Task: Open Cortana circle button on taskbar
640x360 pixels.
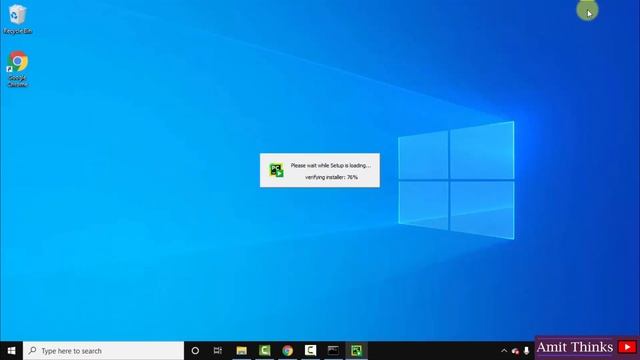Action: [x=195, y=351]
